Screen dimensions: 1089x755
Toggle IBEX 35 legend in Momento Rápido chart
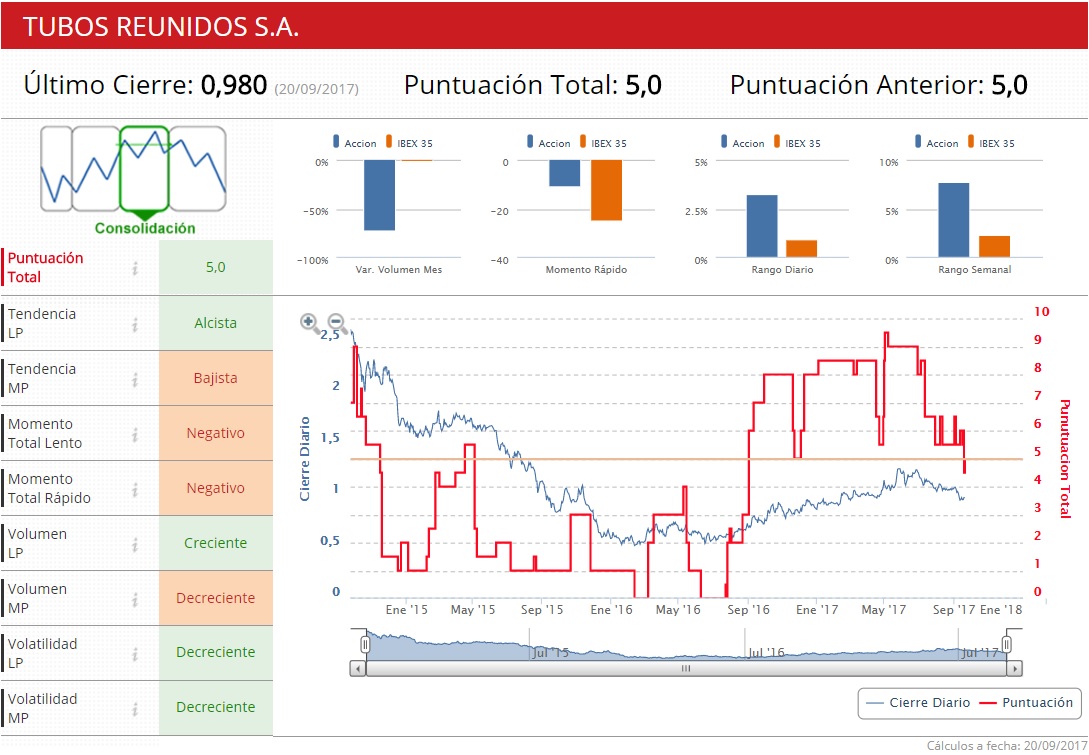click(x=604, y=143)
